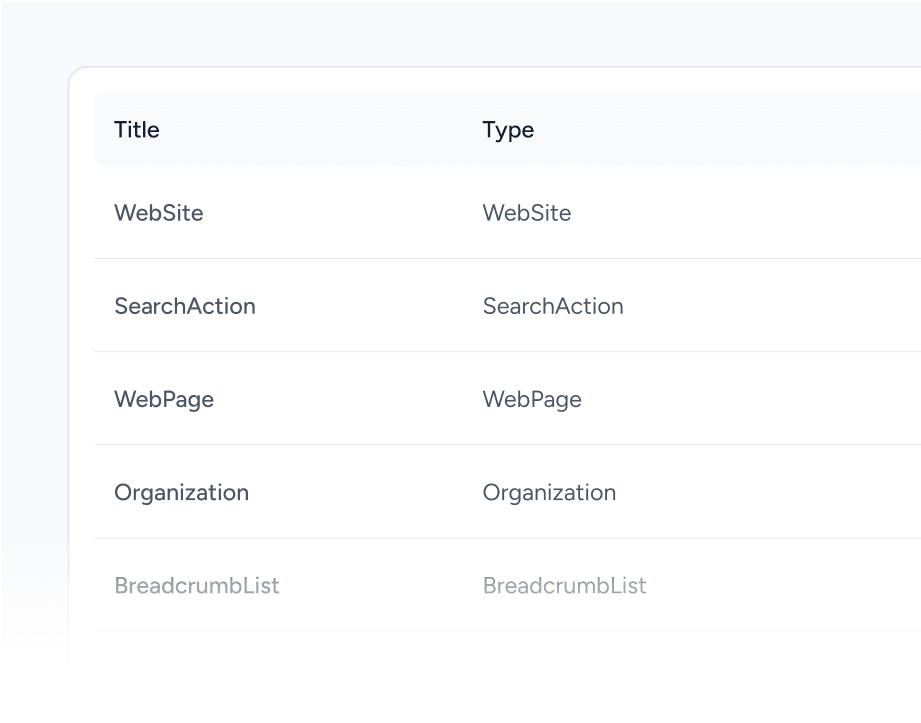
Task: Select the SearchAction row's empty area right of Type
Action: tap(780, 306)
